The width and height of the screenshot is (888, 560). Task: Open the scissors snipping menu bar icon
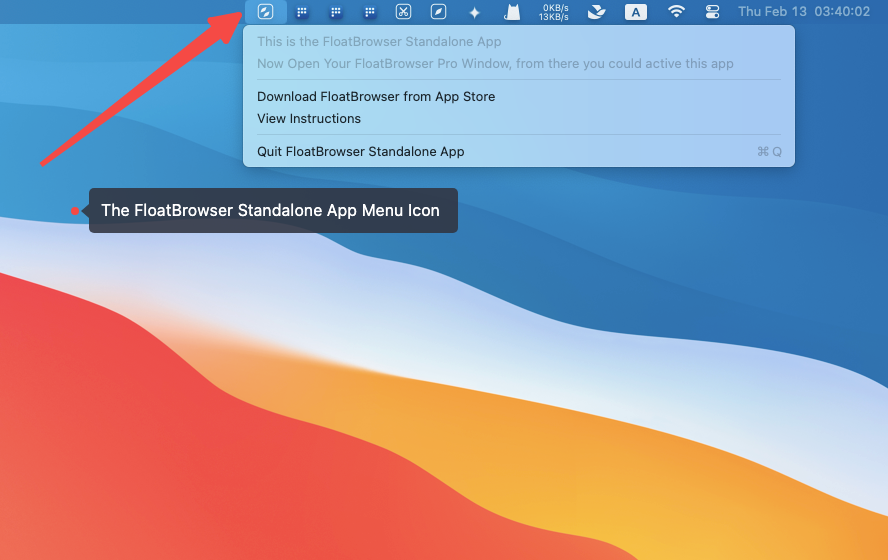pos(403,11)
